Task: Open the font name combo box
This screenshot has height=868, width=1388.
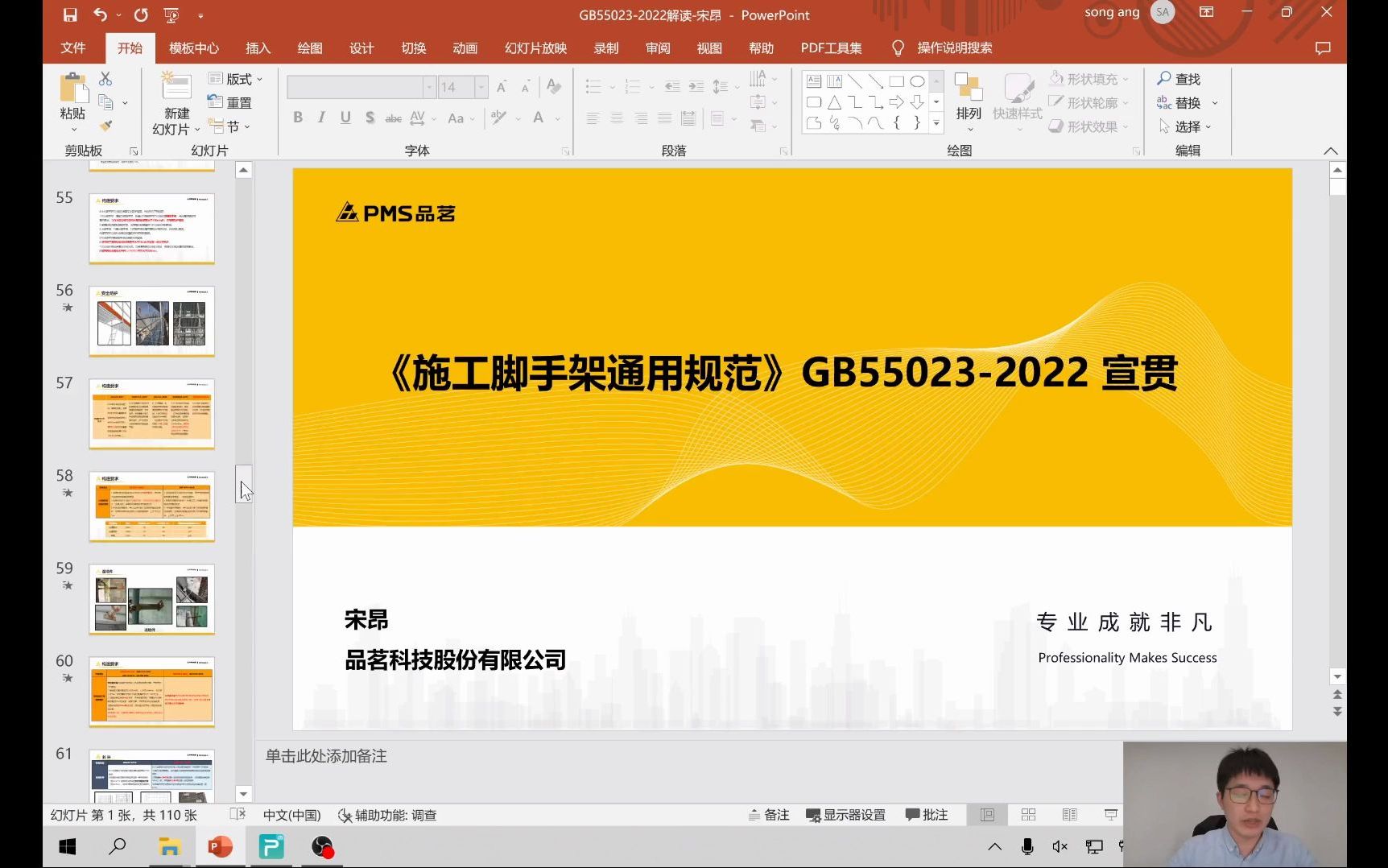Action: (361, 86)
